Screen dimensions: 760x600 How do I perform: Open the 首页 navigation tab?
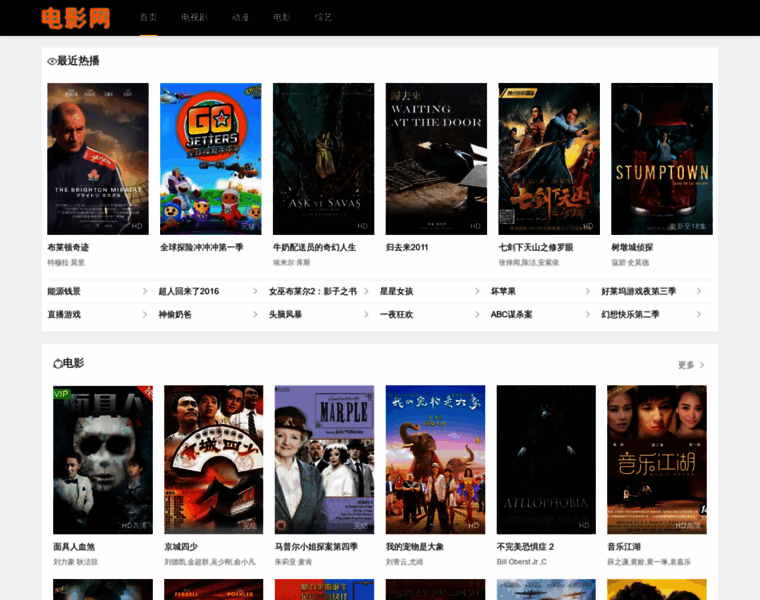pyautogui.click(x=148, y=17)
